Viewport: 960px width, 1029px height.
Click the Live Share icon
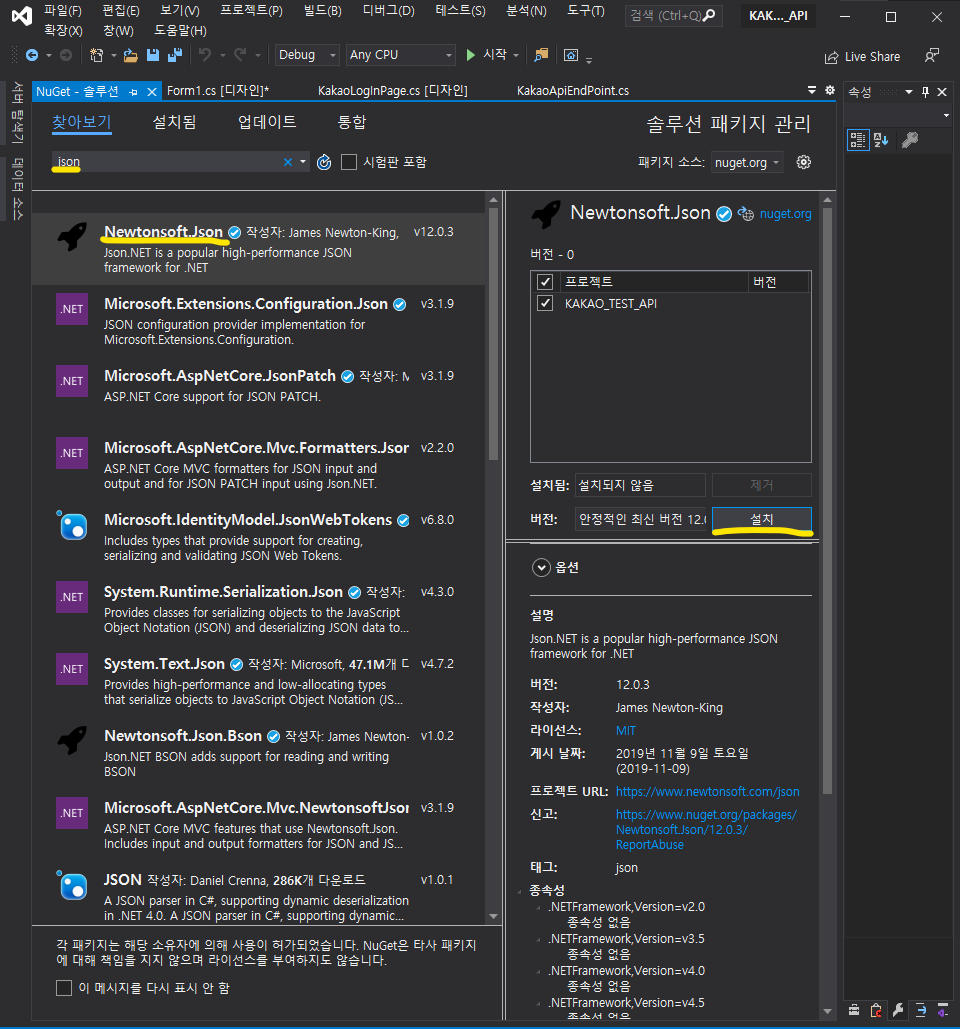pos(831,57)
